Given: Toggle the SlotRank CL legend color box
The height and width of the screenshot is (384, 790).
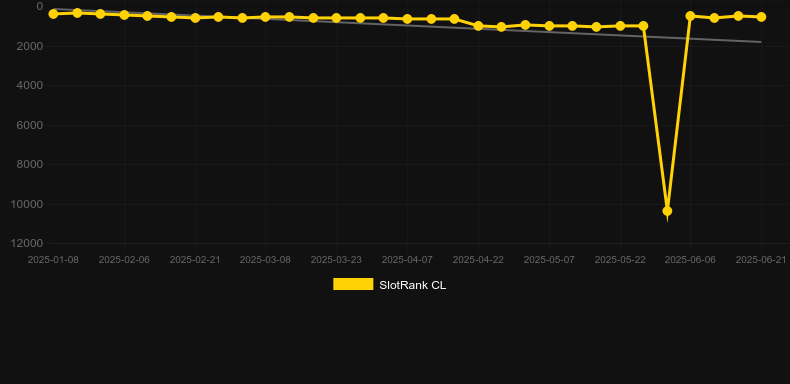Looking at the screenshot, I should click(353, 284).
